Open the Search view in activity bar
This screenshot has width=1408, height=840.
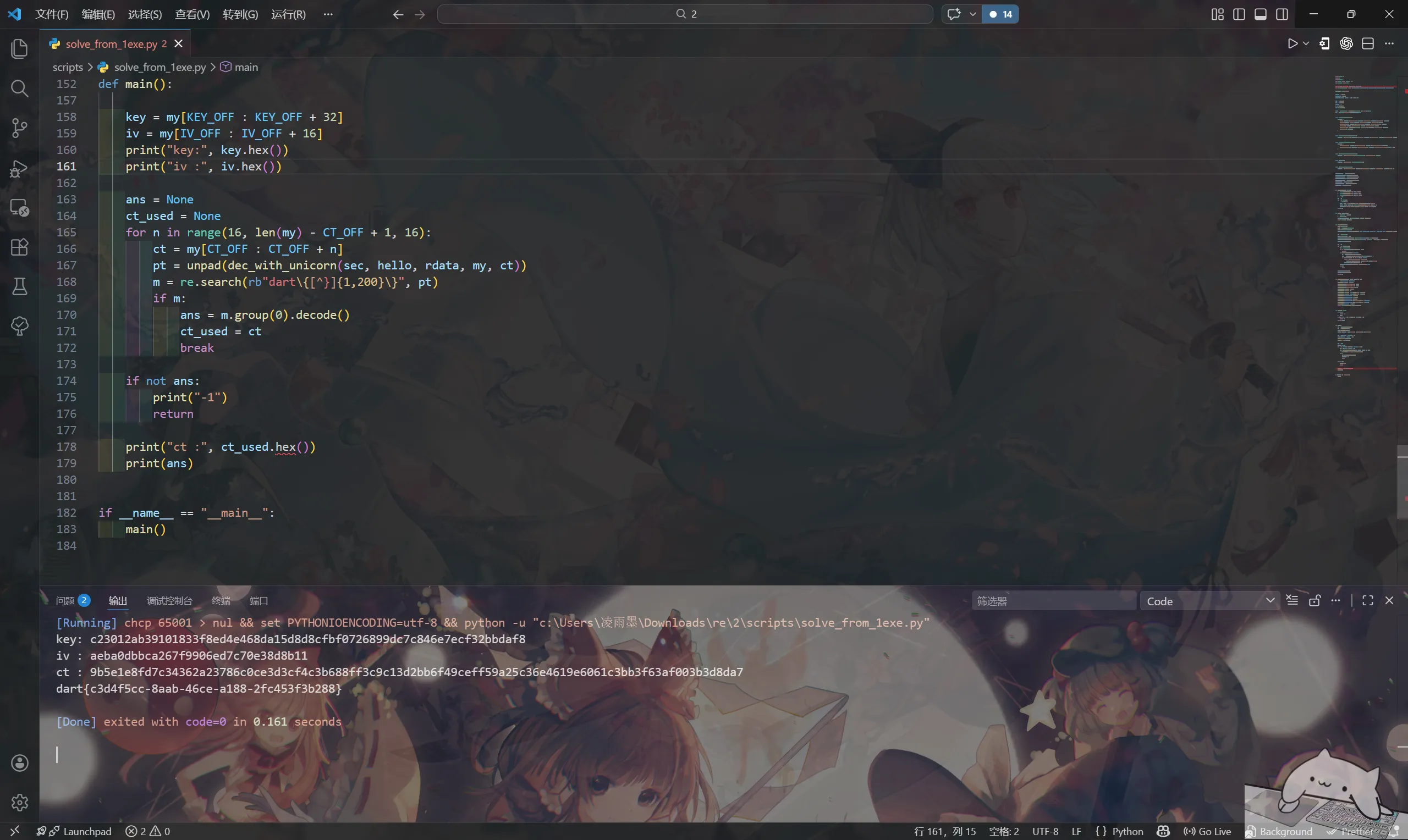click(x=19, y=89)
